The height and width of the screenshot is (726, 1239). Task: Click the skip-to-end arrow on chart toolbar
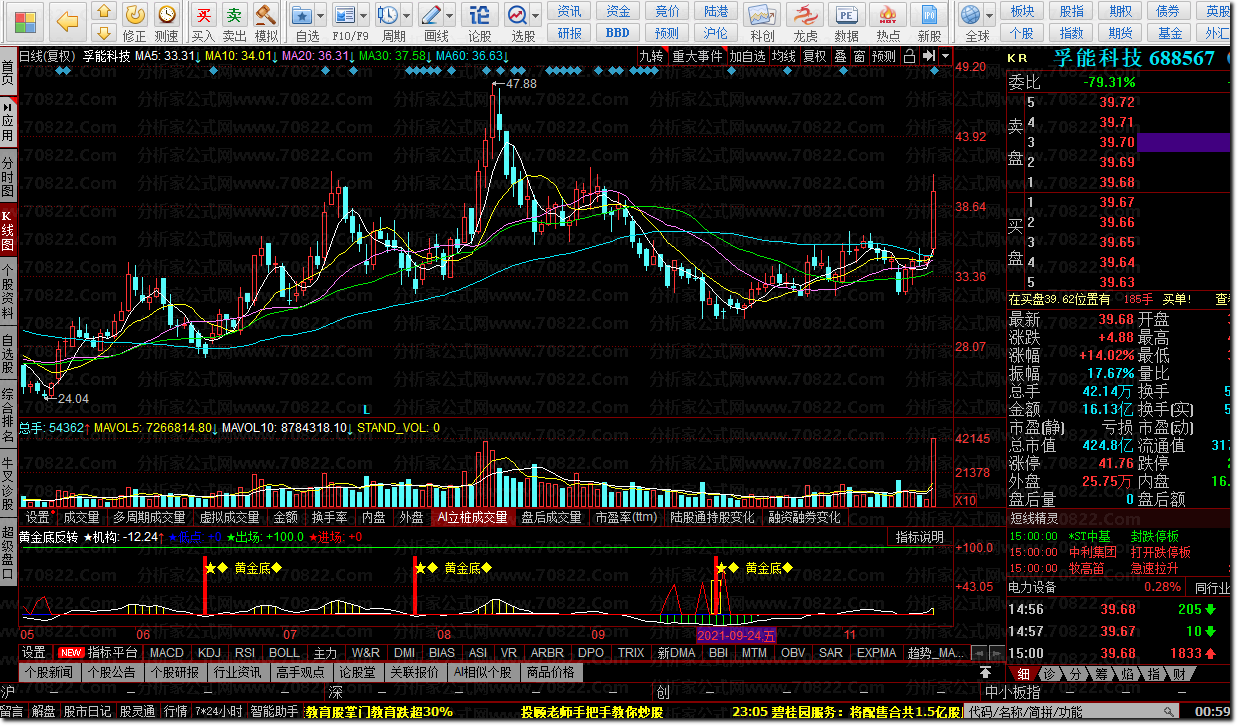pyautogui.click(x=929, y=56)
